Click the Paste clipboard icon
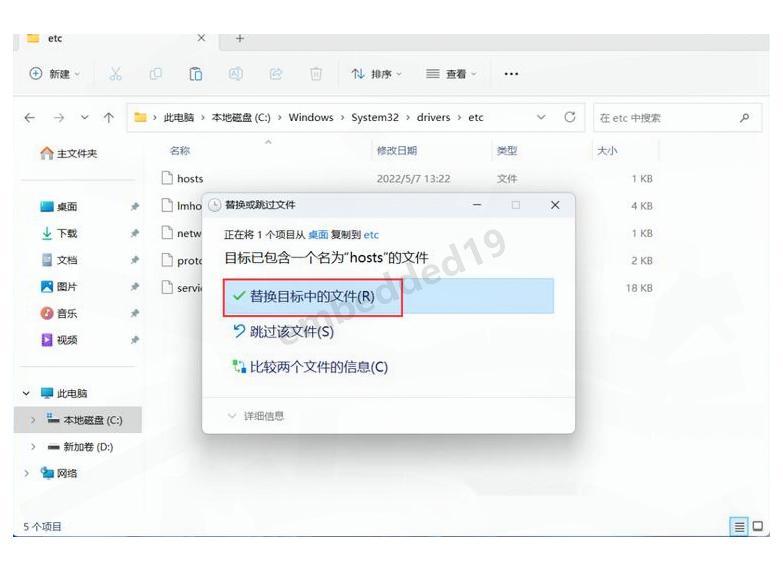This screenshot has width=783, height=572. point(196,74)
